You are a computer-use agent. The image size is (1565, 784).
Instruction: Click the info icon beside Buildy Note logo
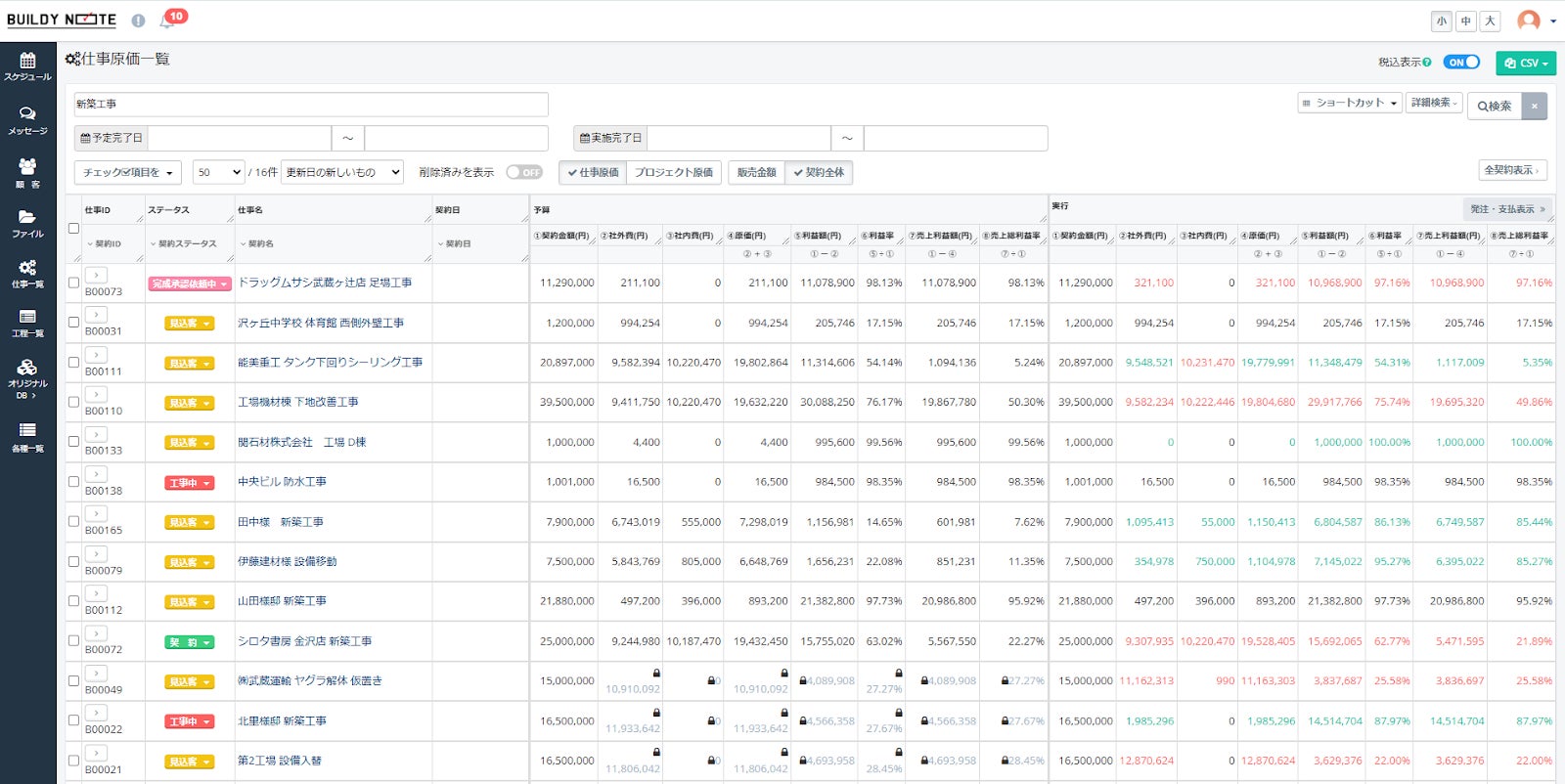pyautogui.click(x=138, y=21)
